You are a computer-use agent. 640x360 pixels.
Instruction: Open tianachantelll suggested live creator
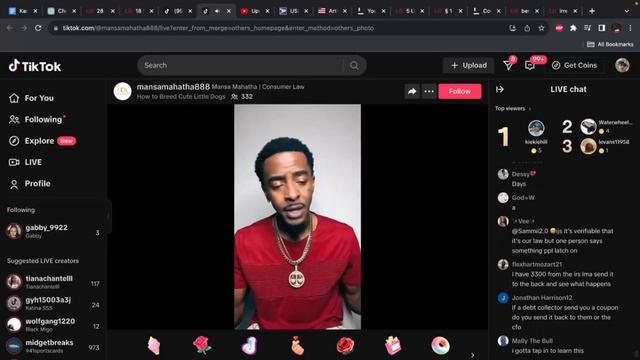click(x=54, y=282)
